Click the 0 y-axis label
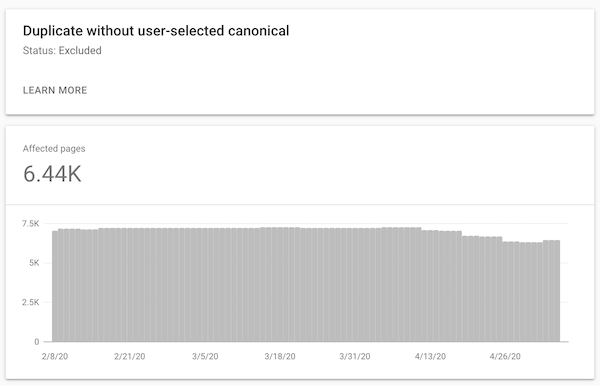The image size is (600, 386). [x=37, y=342]
